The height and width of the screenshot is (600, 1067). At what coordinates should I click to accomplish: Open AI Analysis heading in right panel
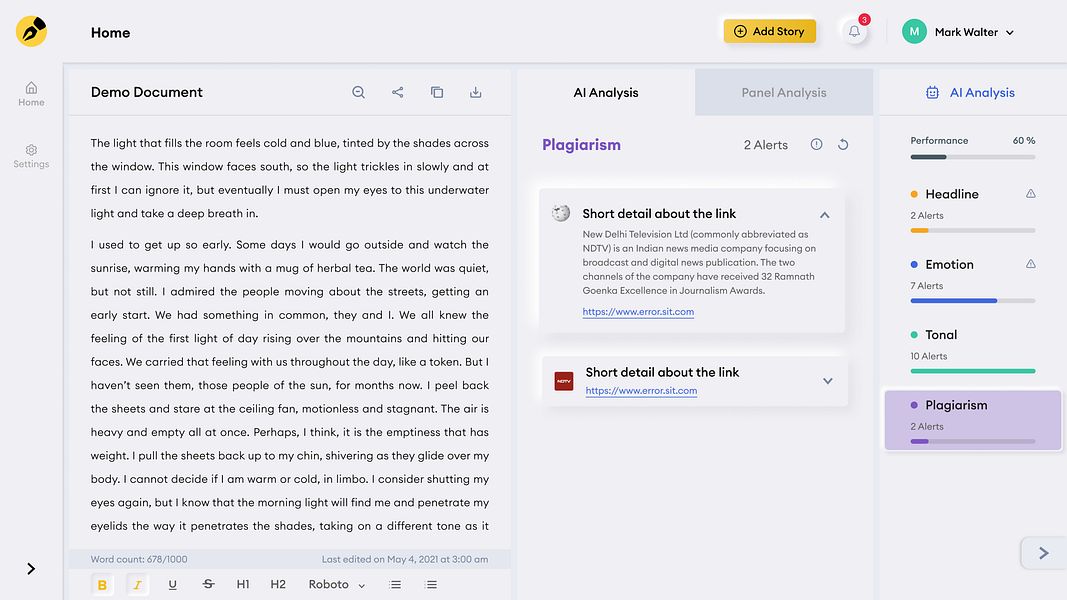click(x=982, y=93)
